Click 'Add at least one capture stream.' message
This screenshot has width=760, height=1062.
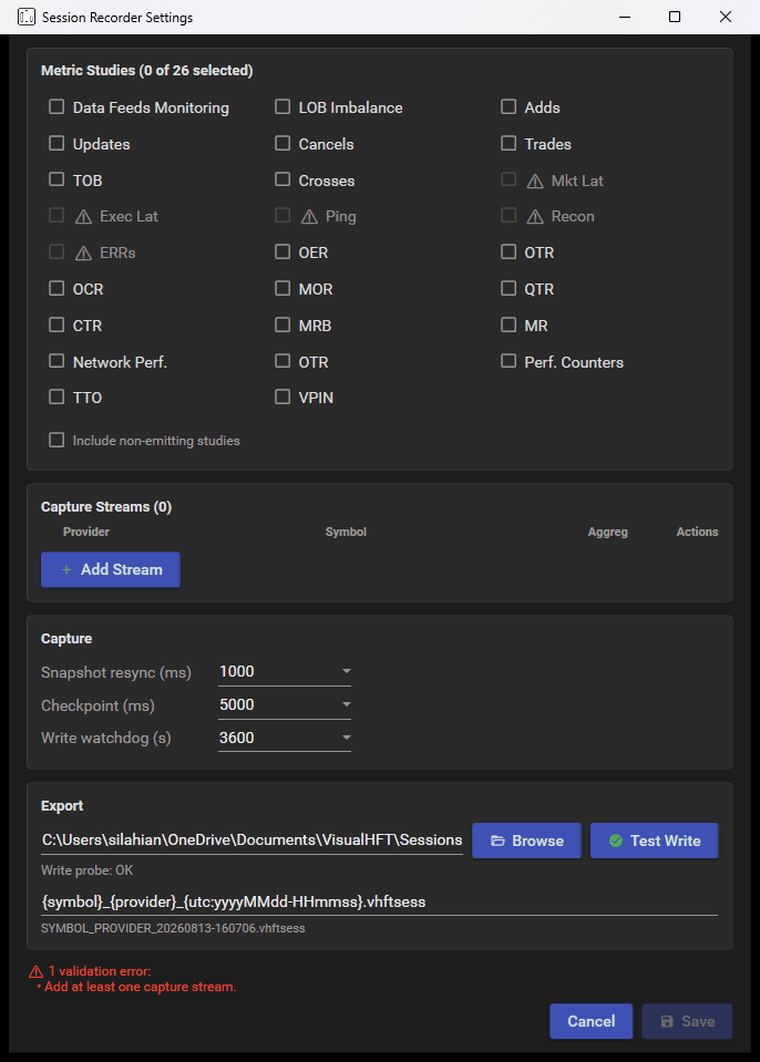tap(140, 987)
